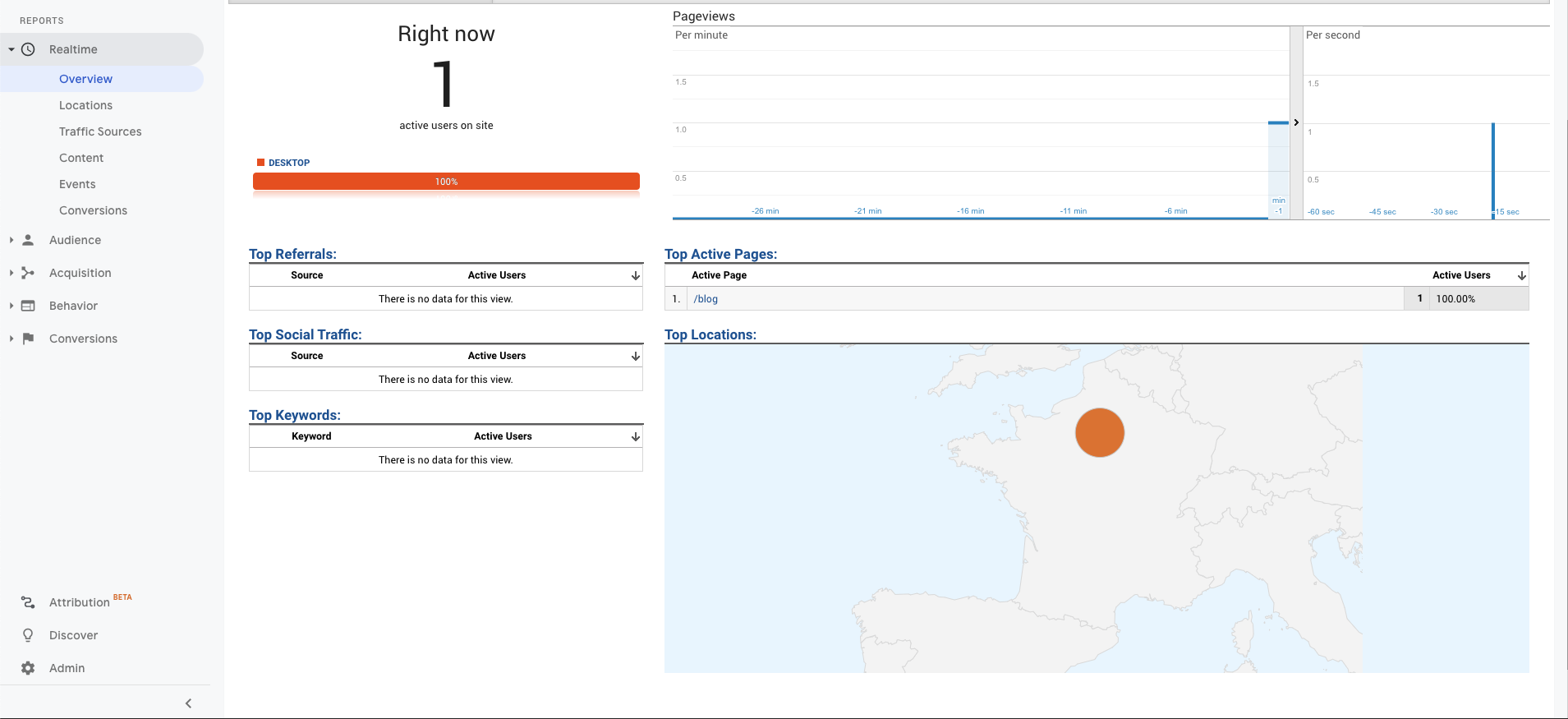Click the active users count number 1

(444, 84)
